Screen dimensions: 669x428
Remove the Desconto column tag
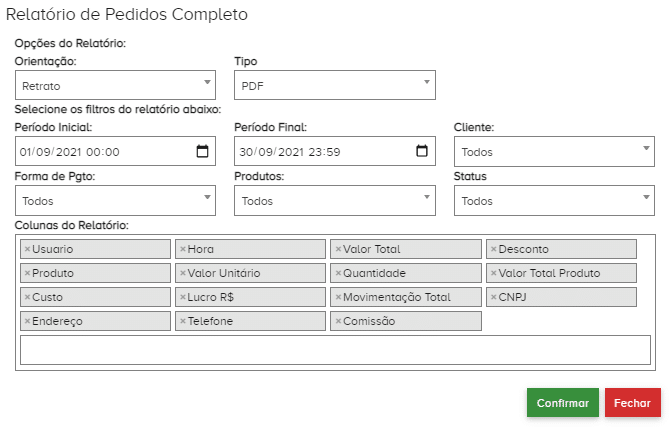point(493,249)
